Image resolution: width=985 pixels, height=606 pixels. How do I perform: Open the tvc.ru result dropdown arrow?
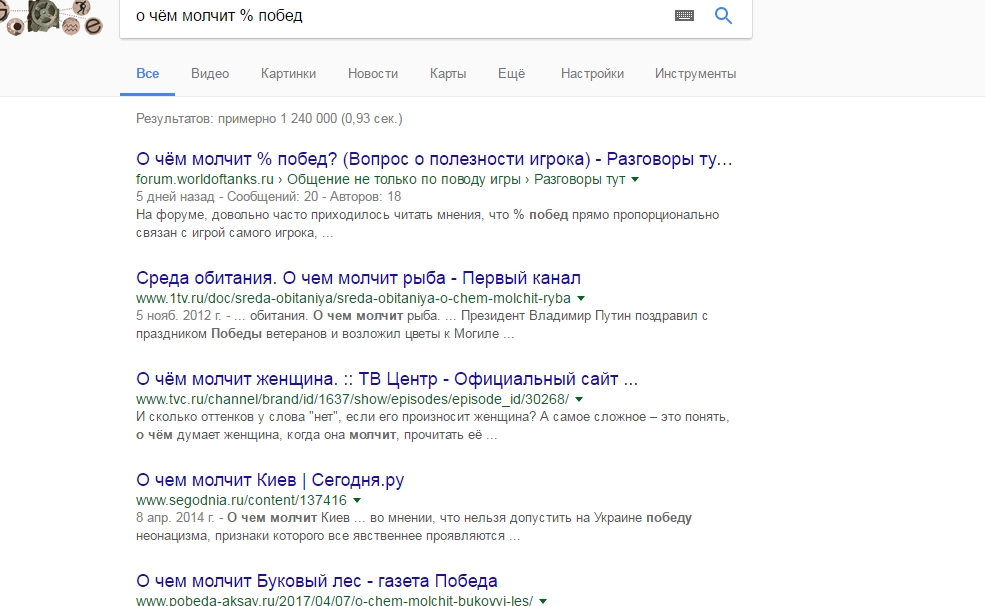pyautogui.click(x=579, y=399)
